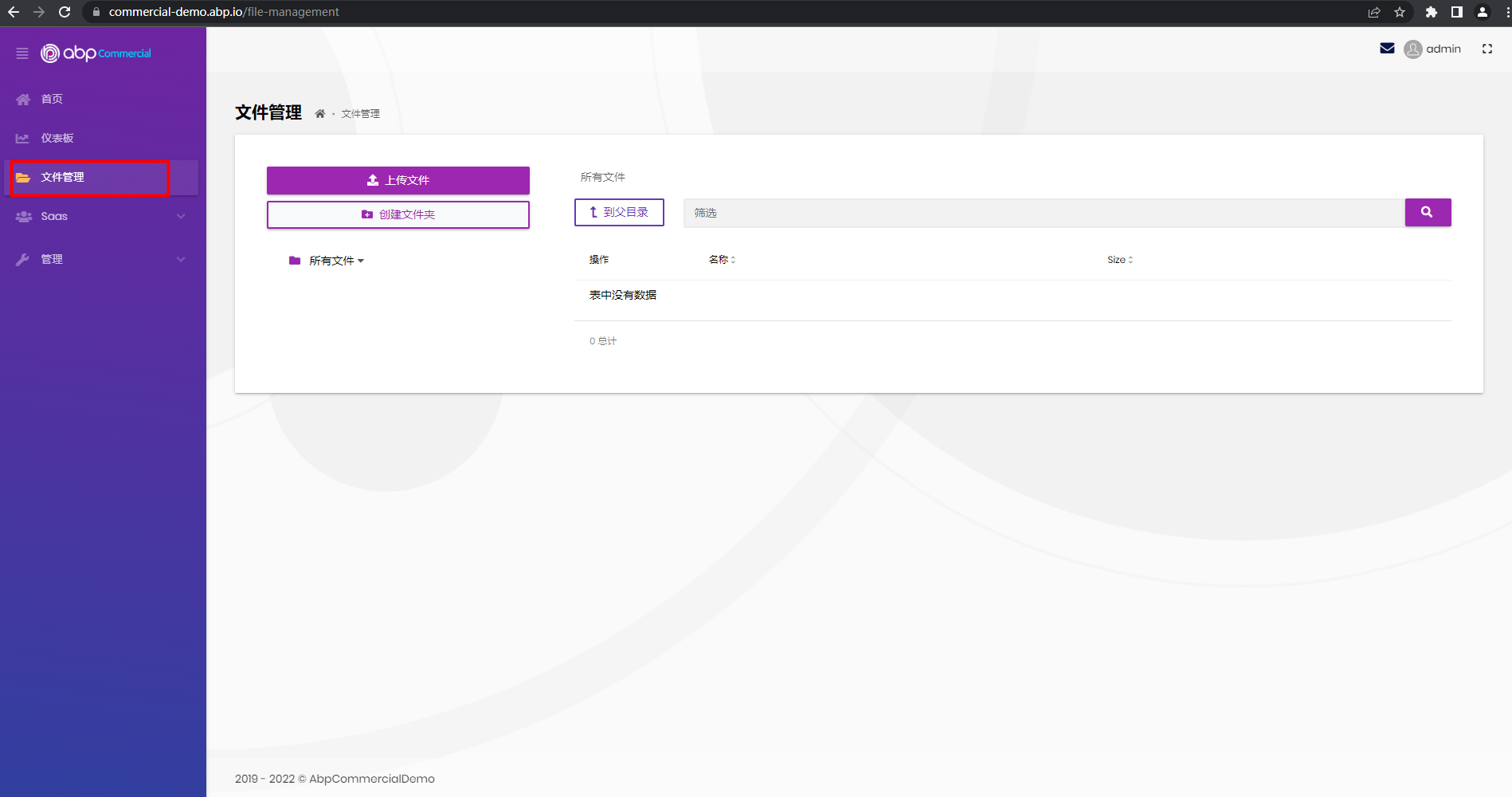
Task: Sort by Size column header
Action: coord(1120,260)
